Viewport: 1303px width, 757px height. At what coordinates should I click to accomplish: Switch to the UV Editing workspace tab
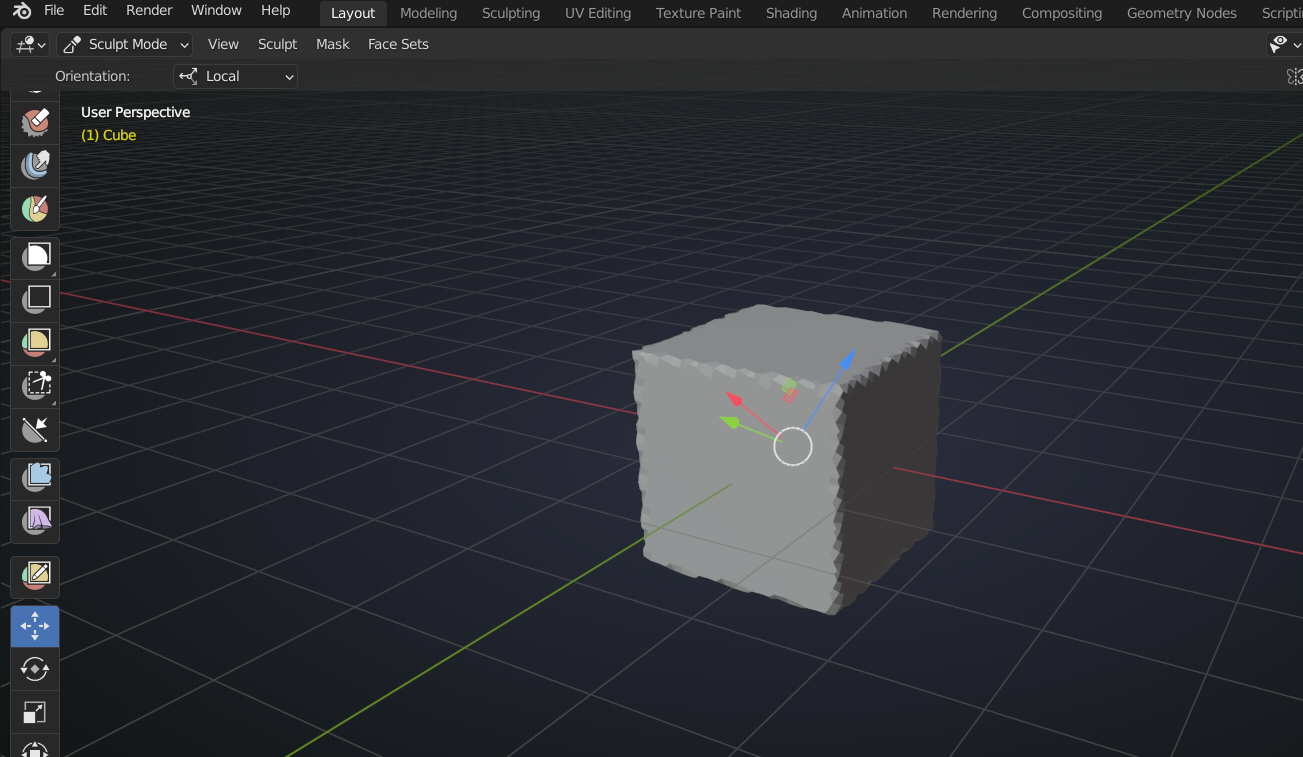pyautogui.click(x=598, y=13)
